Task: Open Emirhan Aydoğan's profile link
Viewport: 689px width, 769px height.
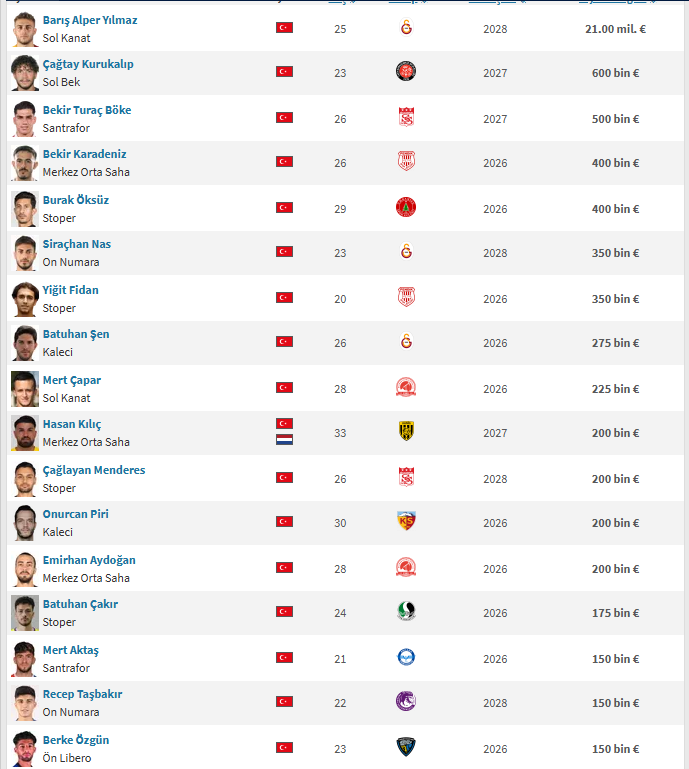Action: pyautogui.click(x=89, y=560)
